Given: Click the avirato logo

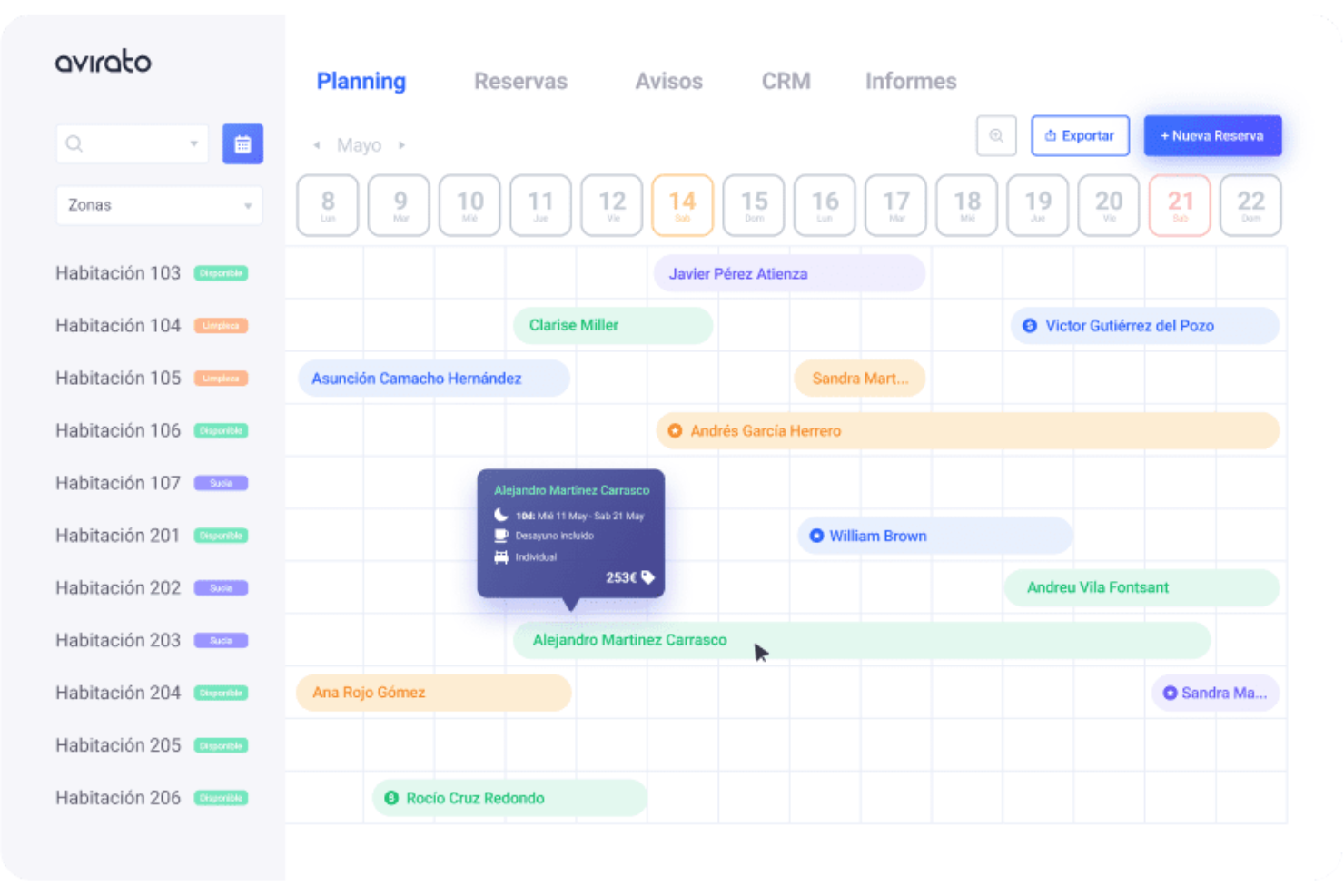Looking at the screenshot, I should pos(103,61).
